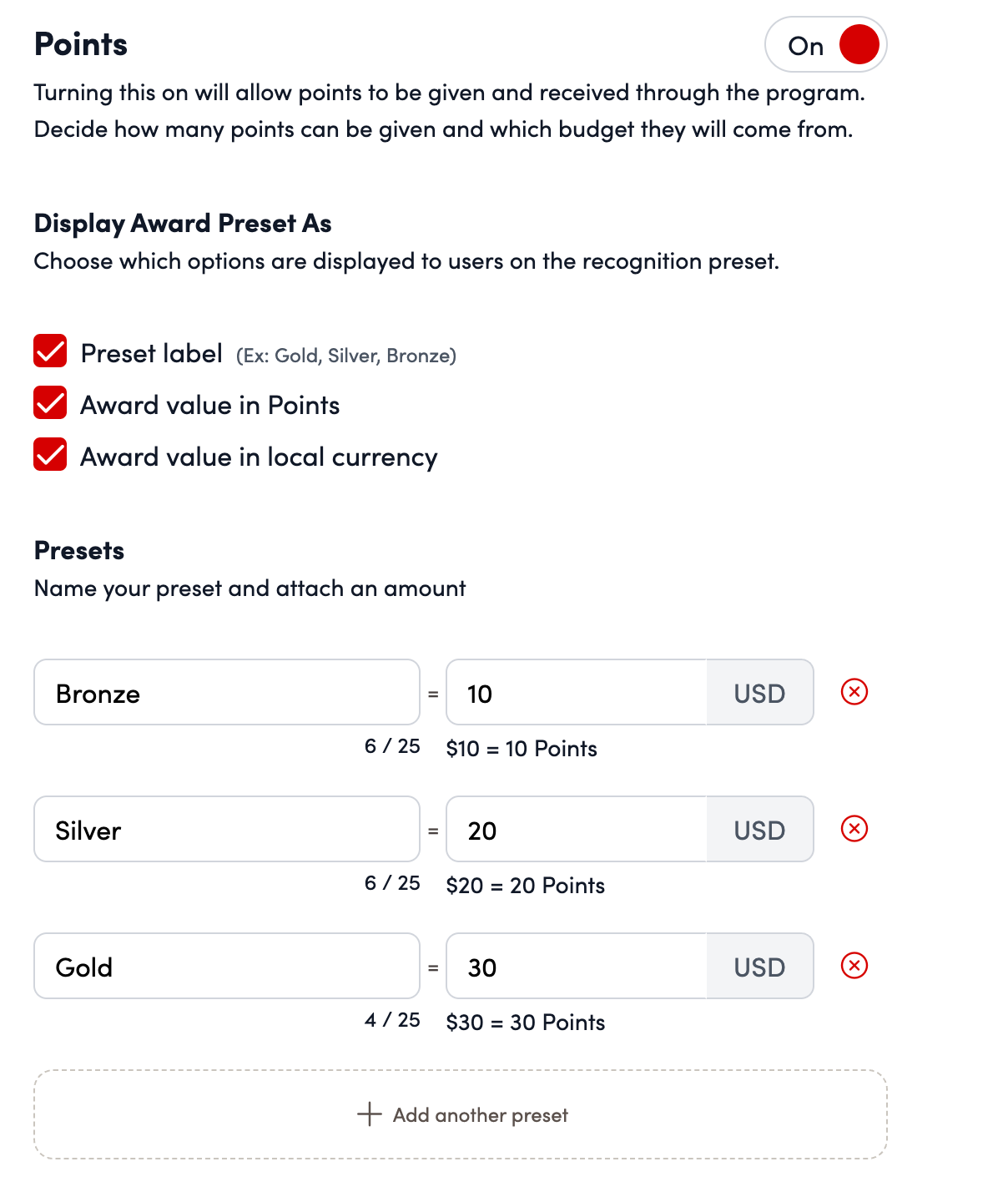Disable Award value in local currency
This screenshot has width=1008, height=1192.
point(50,455)
